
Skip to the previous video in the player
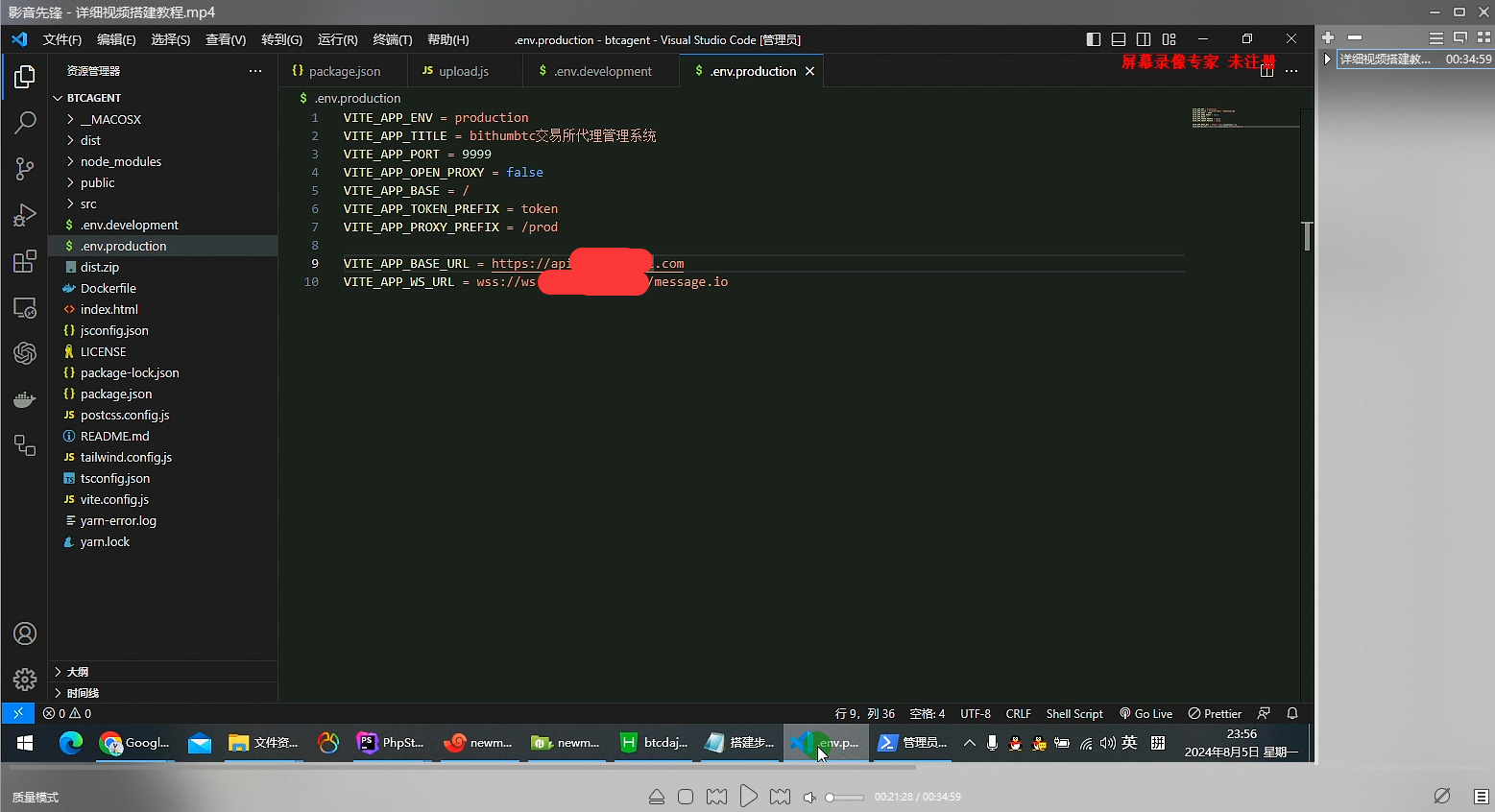(x=716, y=797)
